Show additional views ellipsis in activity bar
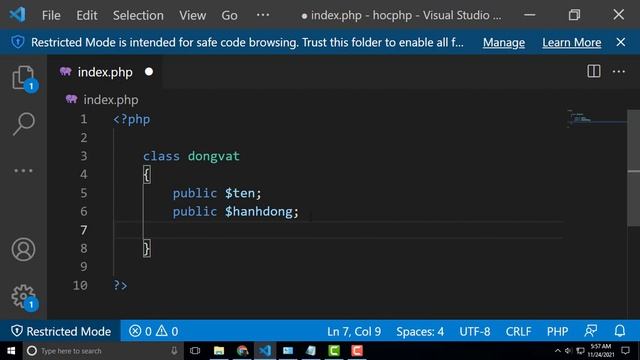This screenshot has height=360, width=640. pyautogui.click(x=23, y=171)
